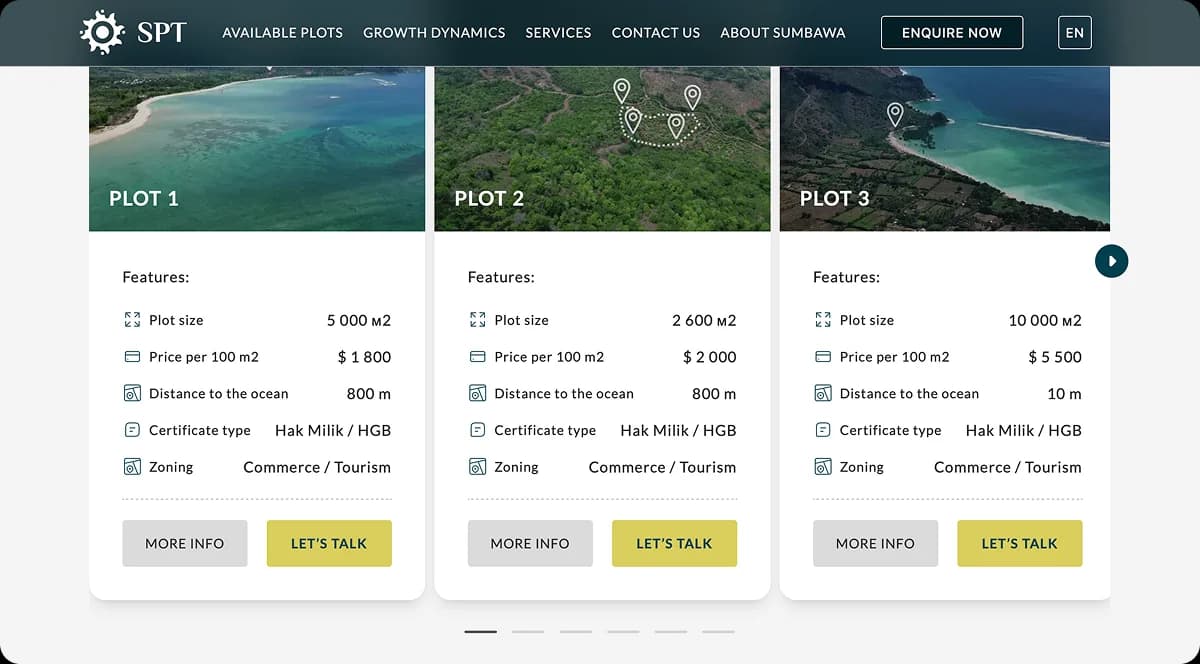Viewport: 1200px width, 664px height.
Task: Go to Growth Dynamics section
Action: coord(434,33)
